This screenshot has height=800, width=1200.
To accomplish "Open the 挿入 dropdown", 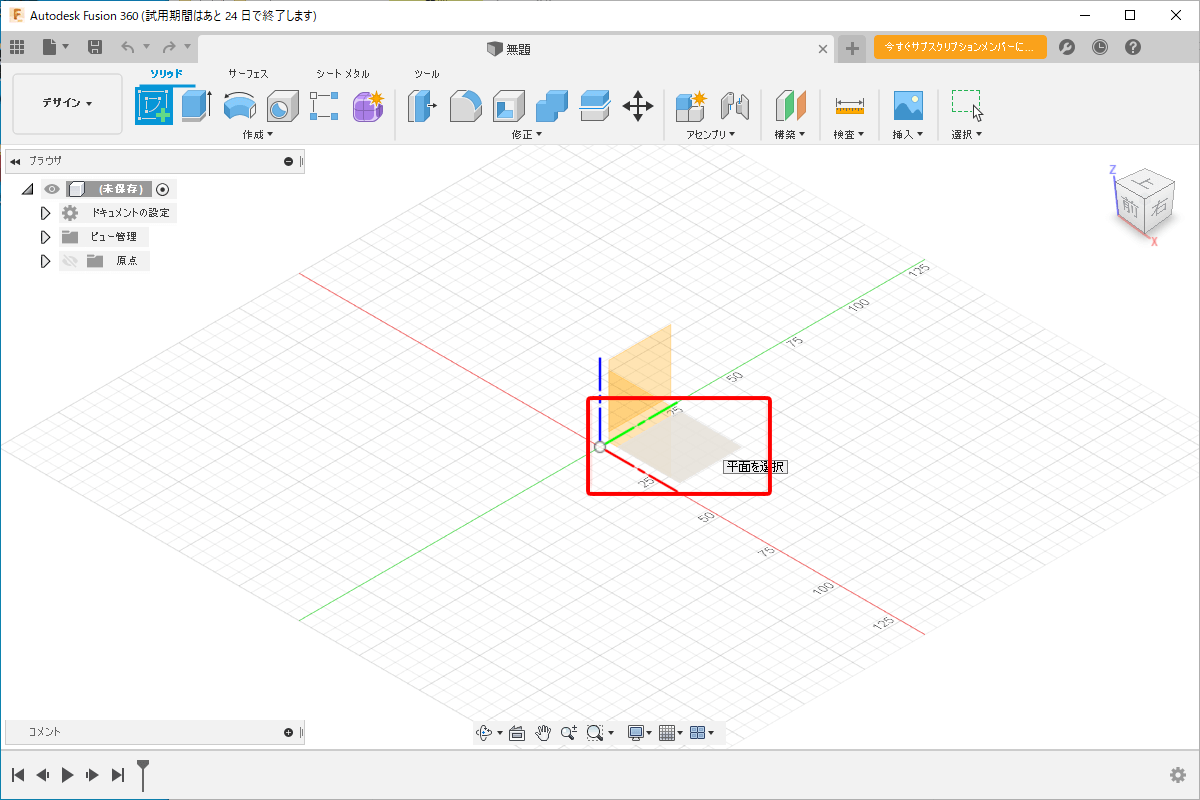I will click(908, 134).
